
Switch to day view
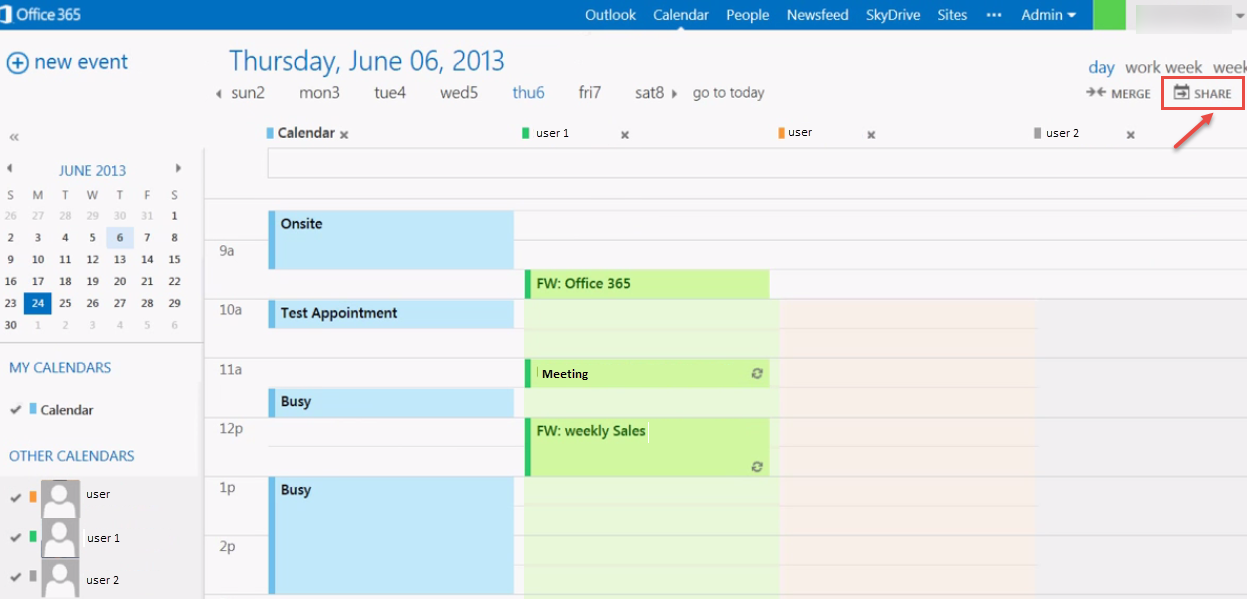1101,67
